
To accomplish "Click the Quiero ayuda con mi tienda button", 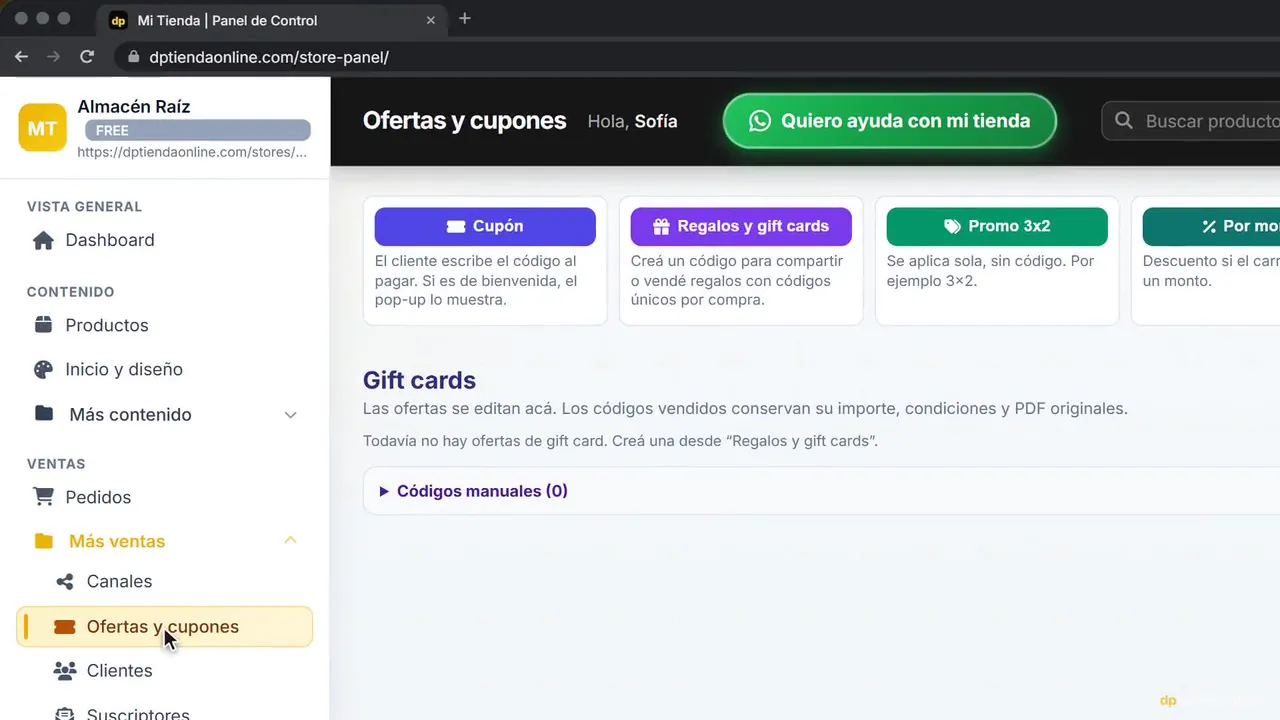I will (x=890, y=121).
